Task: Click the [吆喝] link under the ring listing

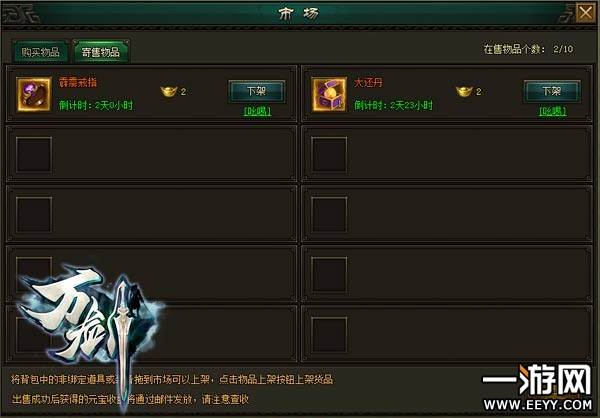Action: (x=257, y=111)
